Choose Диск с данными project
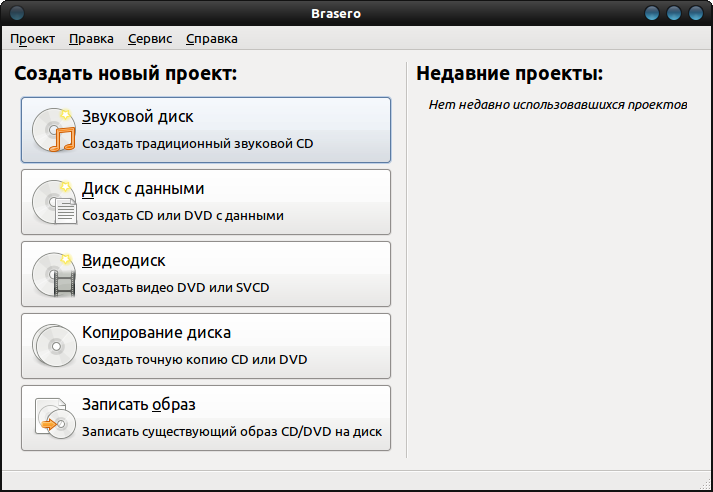713x492 pixels. pyautogui.click(x=206, y=202)
